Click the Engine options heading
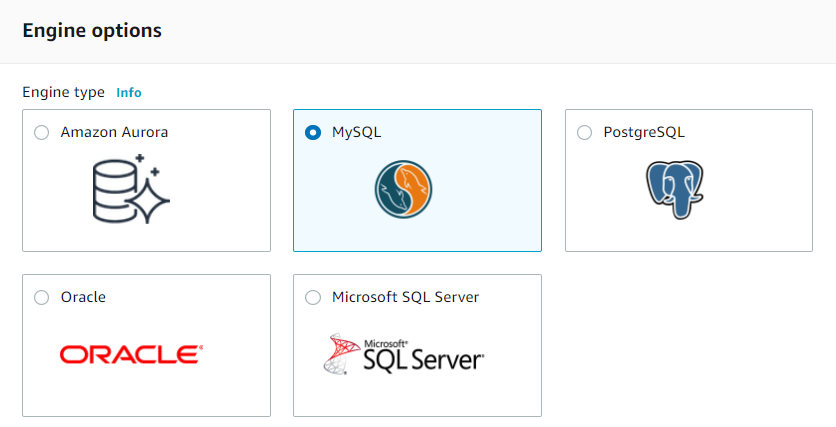 click(92, 31)
